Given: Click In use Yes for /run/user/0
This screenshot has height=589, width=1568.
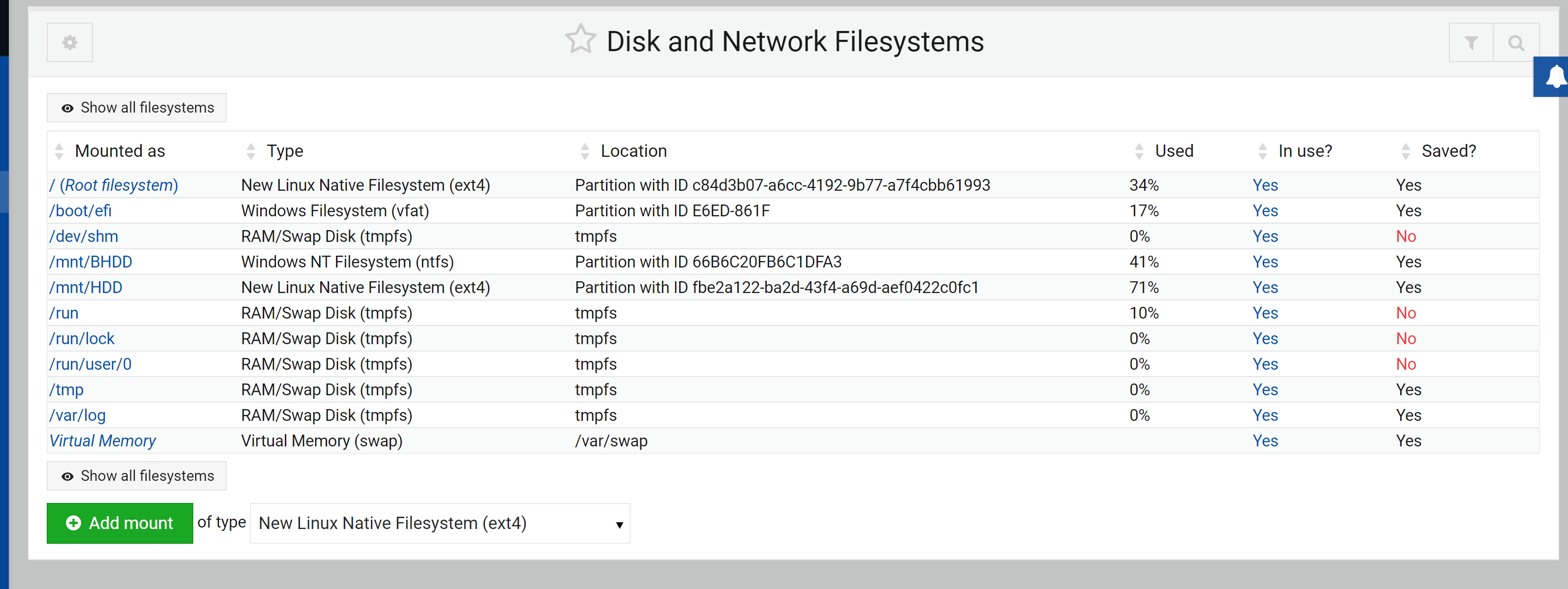Looking at the screenshot, I should pyautogui.click(x=1265, y=364).
